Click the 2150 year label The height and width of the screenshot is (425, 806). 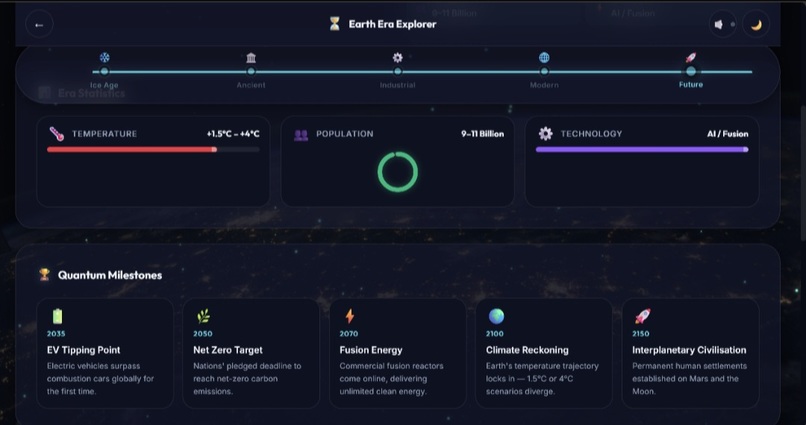coord(640,334)
